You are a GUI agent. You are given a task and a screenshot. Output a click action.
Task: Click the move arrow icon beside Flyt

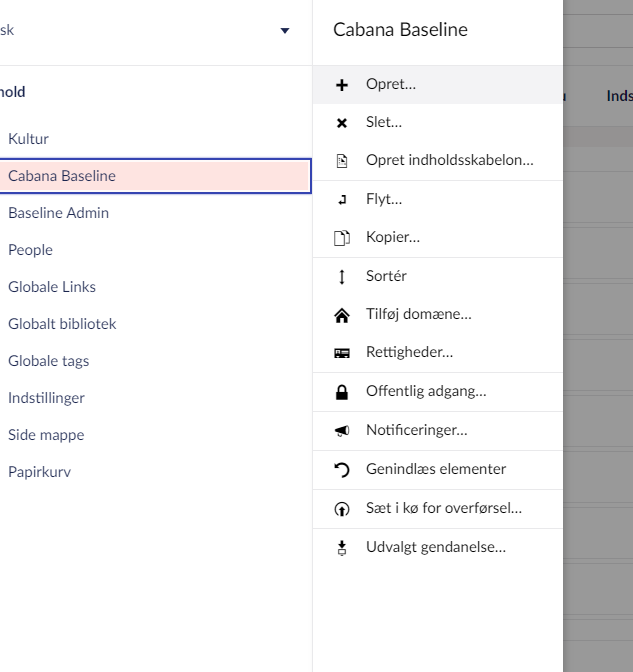click(x=342, y=200)
